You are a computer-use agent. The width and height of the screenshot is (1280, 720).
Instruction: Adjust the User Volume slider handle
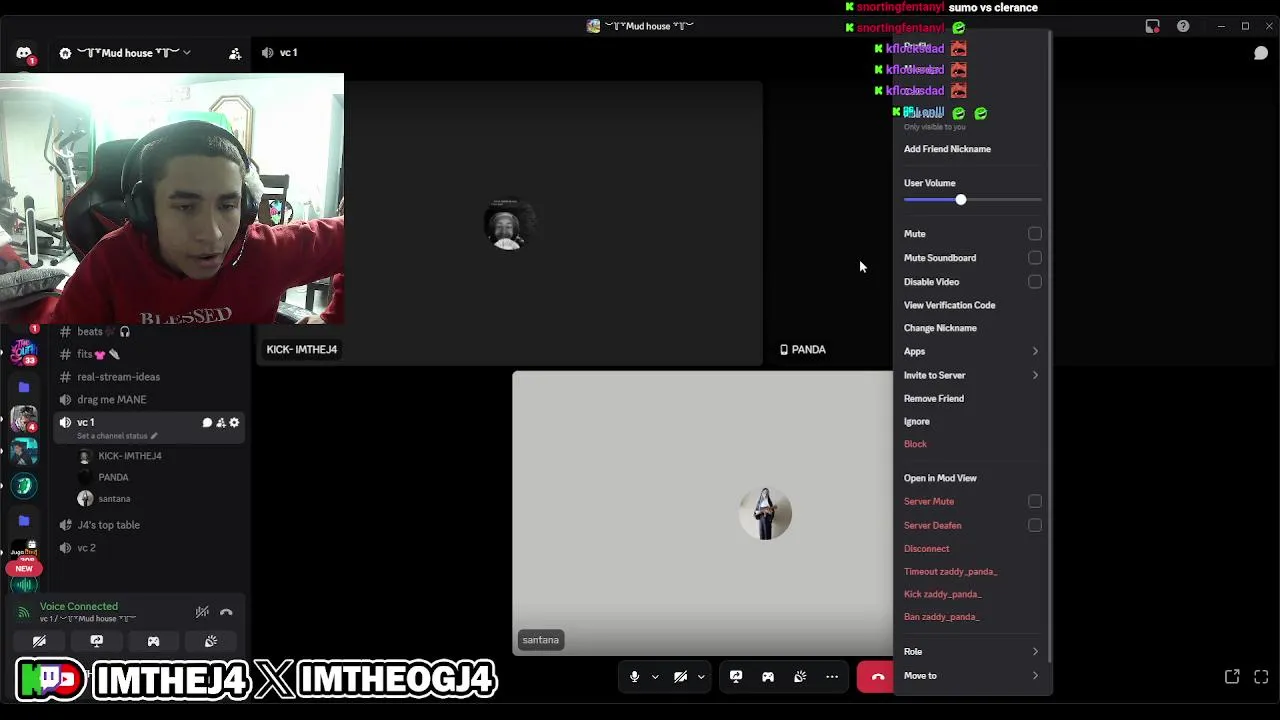click(960, 200)
